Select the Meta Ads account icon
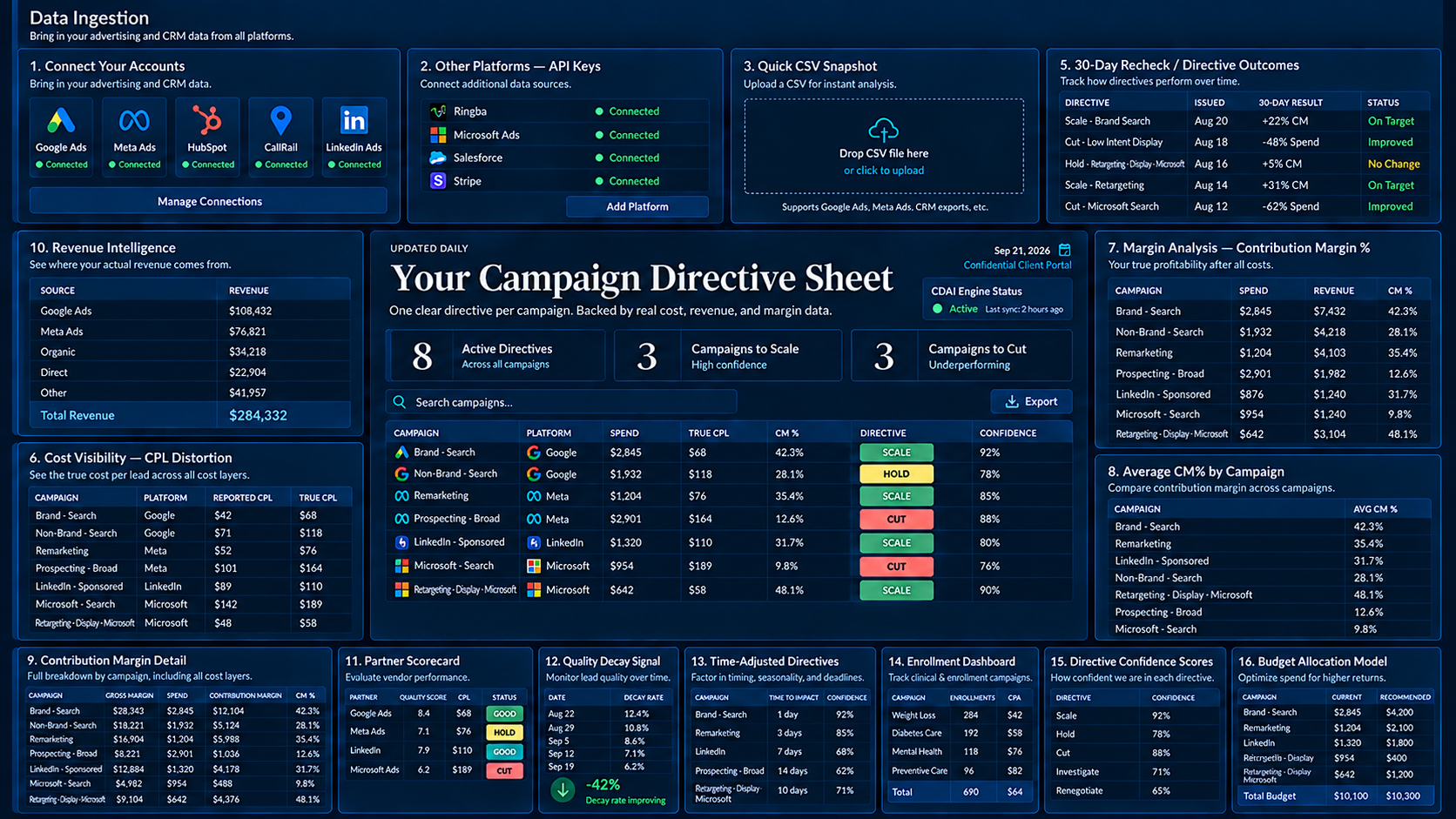 point(134,120)
